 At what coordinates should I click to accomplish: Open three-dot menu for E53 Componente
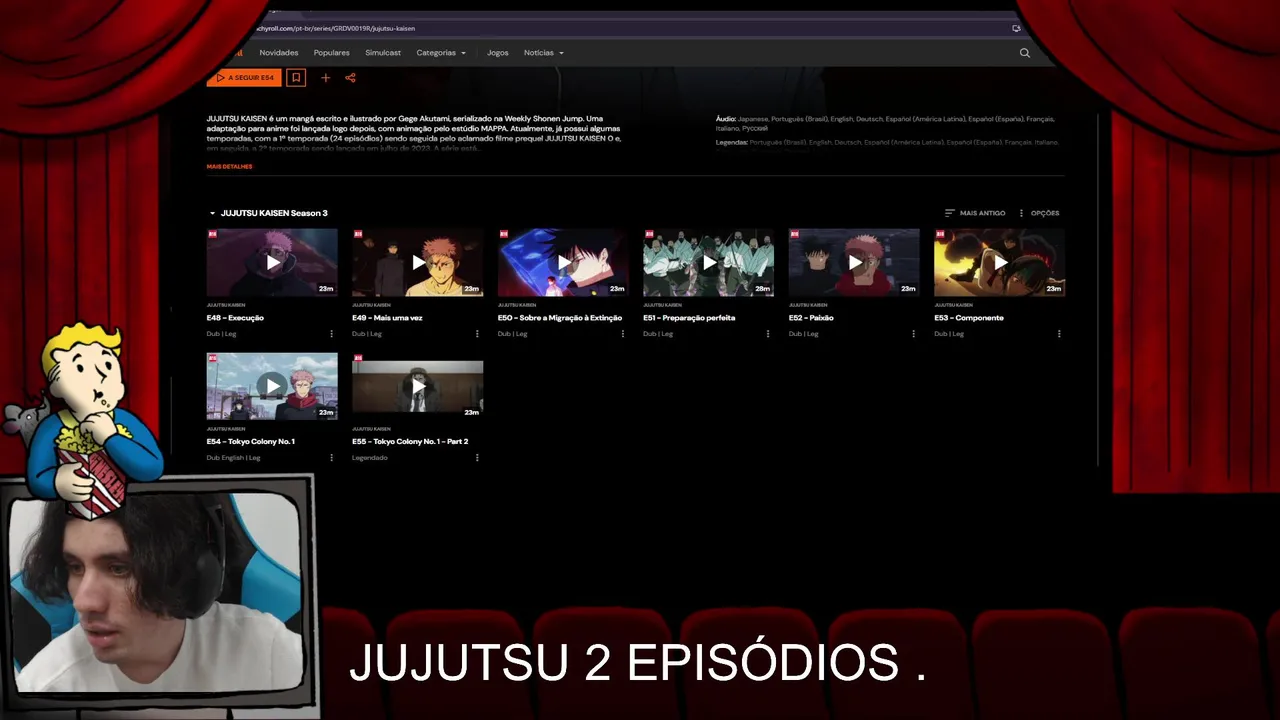tap(1059, 334)
